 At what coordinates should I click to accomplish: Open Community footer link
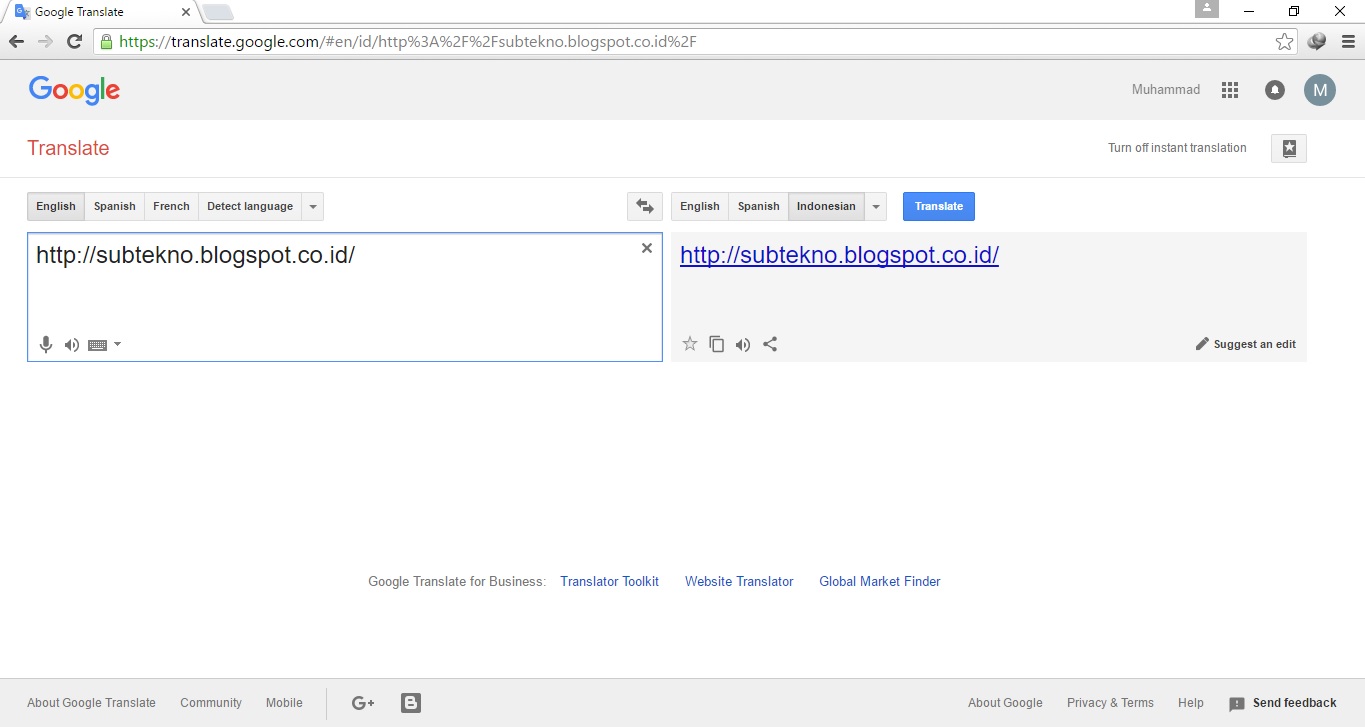[x=211, y=703]
